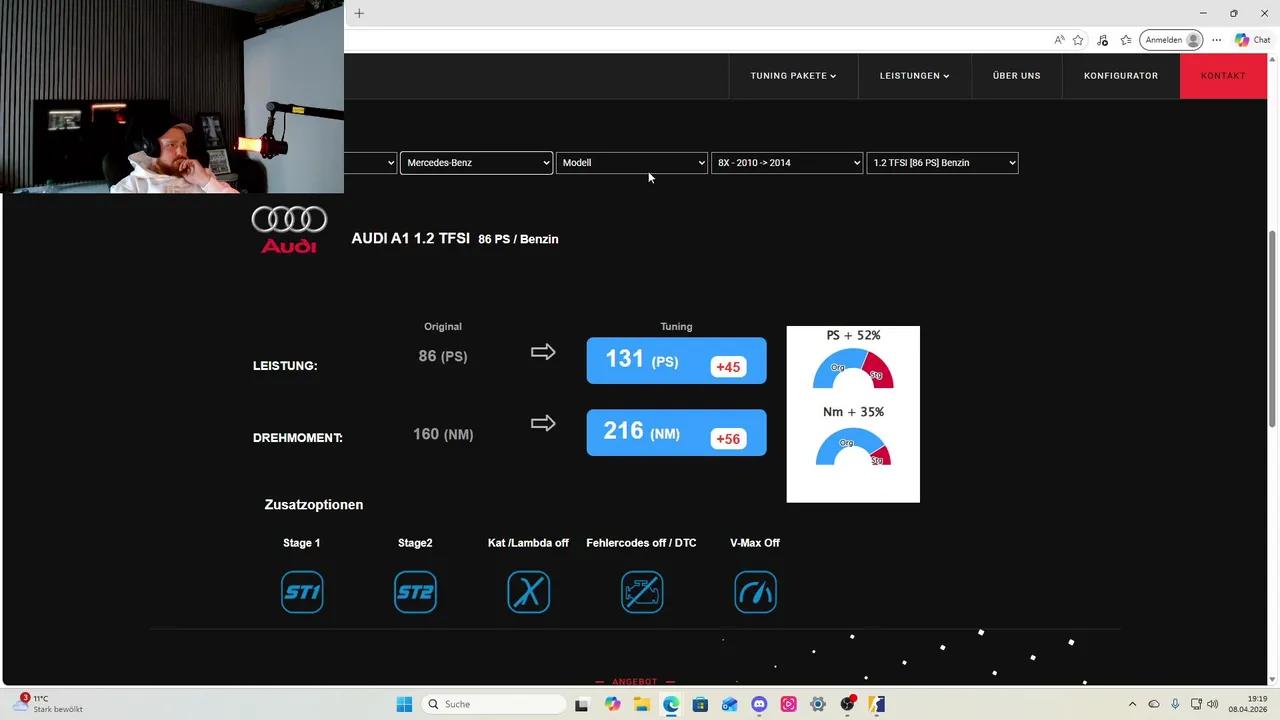Open the Windows Start menu
1280x720 pixels.
pyautogui.click(x=404, y=704)
